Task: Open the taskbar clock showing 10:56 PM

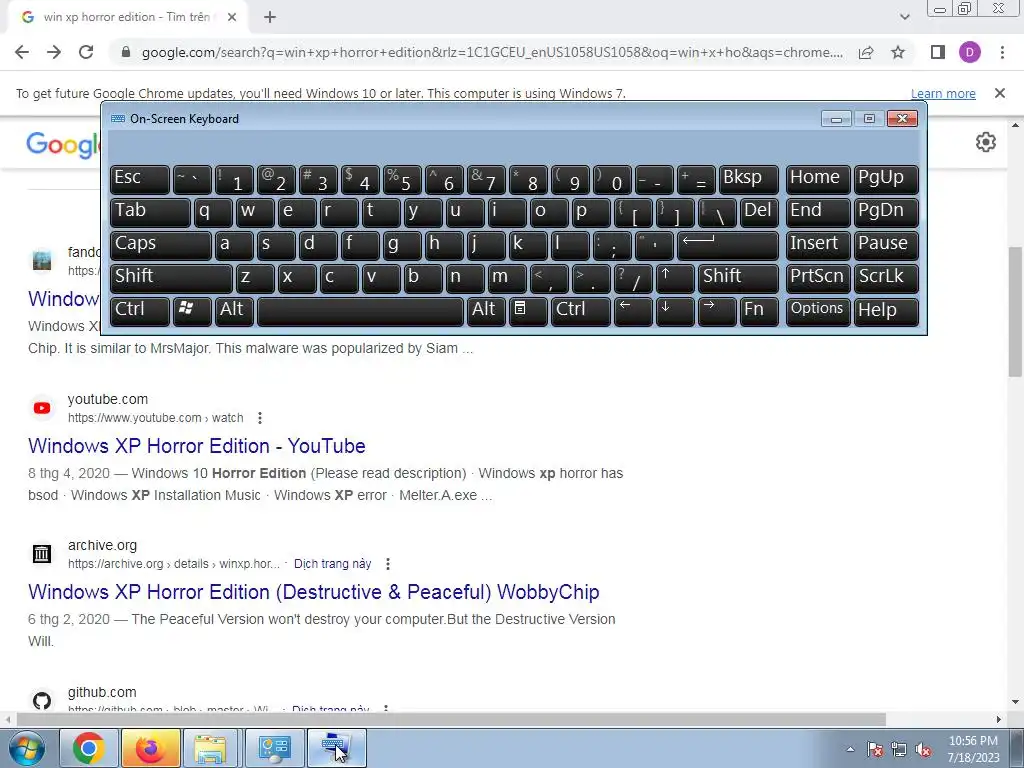Action: pyautogui.click(x=973, y=749)
